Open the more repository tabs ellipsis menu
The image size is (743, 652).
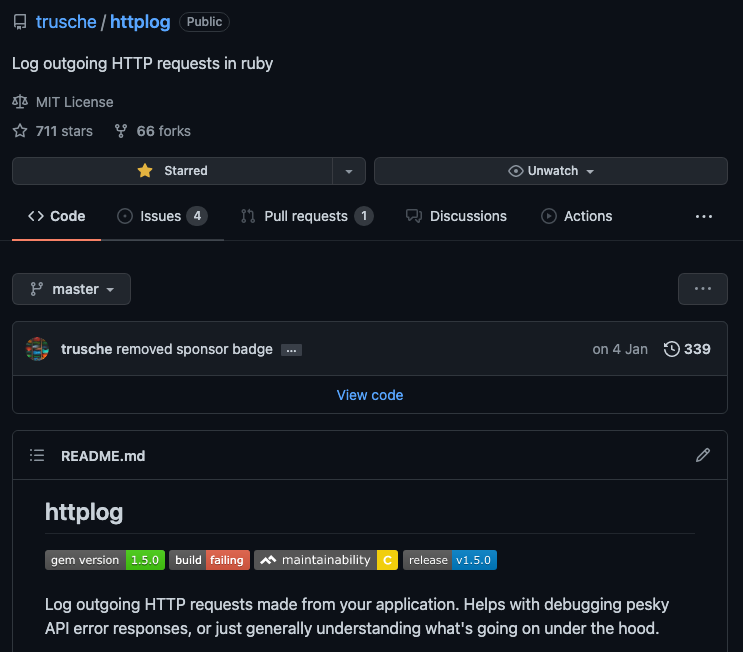point(704,216)
